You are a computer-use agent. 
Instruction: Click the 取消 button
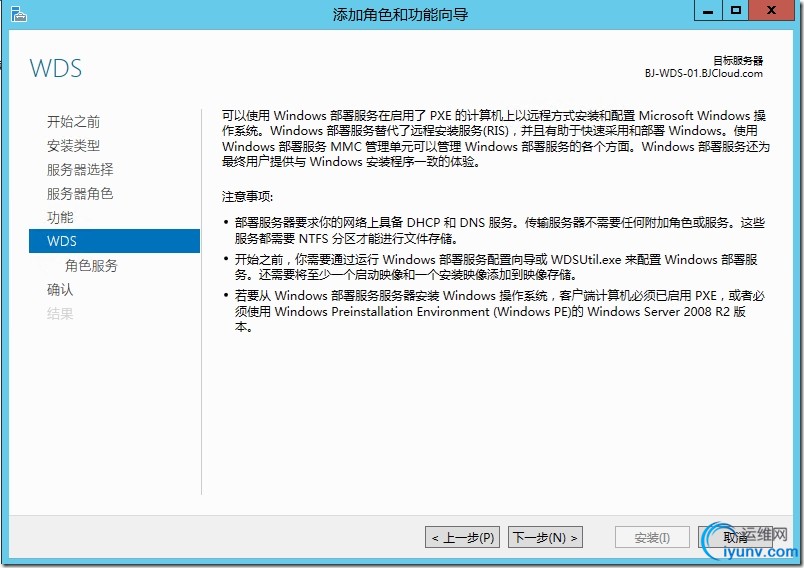tap(735, 537)
